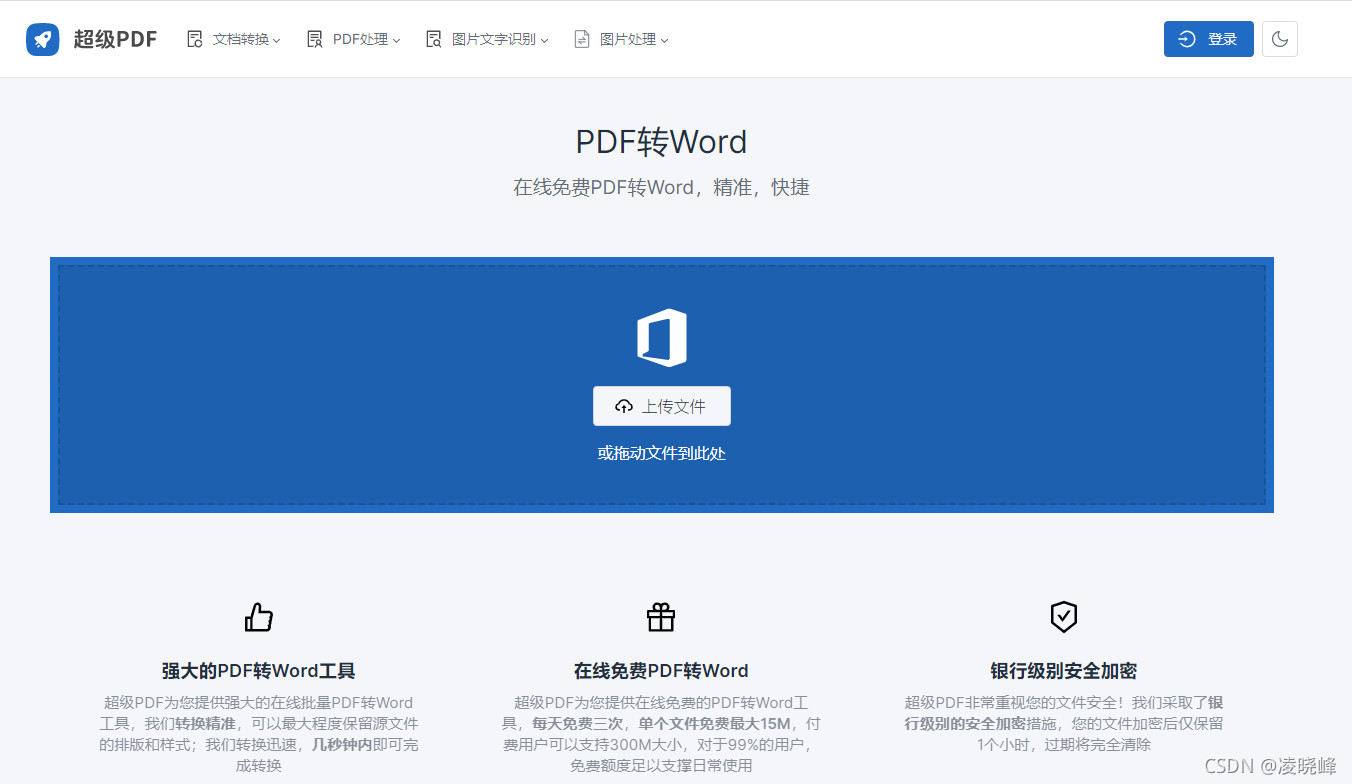1352x784 pixels.
Task: Click the 在线免费PDF转Word heading
Action: point(661,671)
